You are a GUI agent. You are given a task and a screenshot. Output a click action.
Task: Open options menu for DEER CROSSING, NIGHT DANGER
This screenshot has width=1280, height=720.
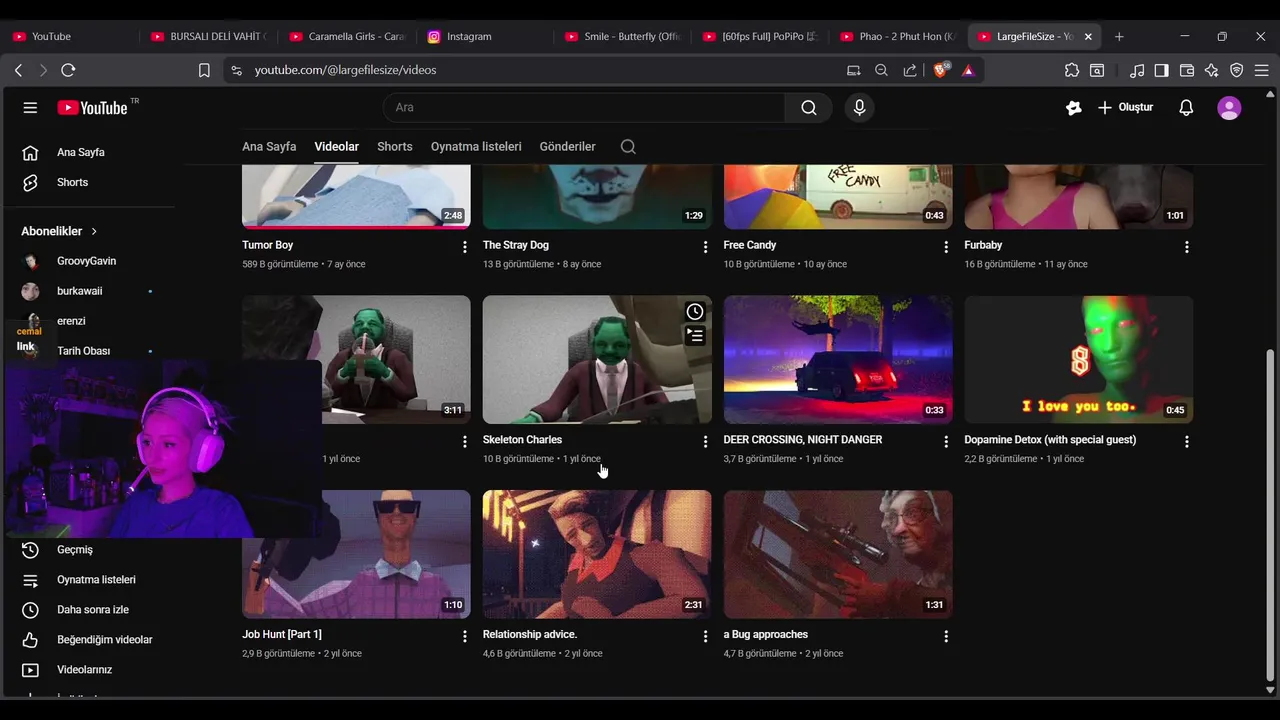click(x=946, y=441)
